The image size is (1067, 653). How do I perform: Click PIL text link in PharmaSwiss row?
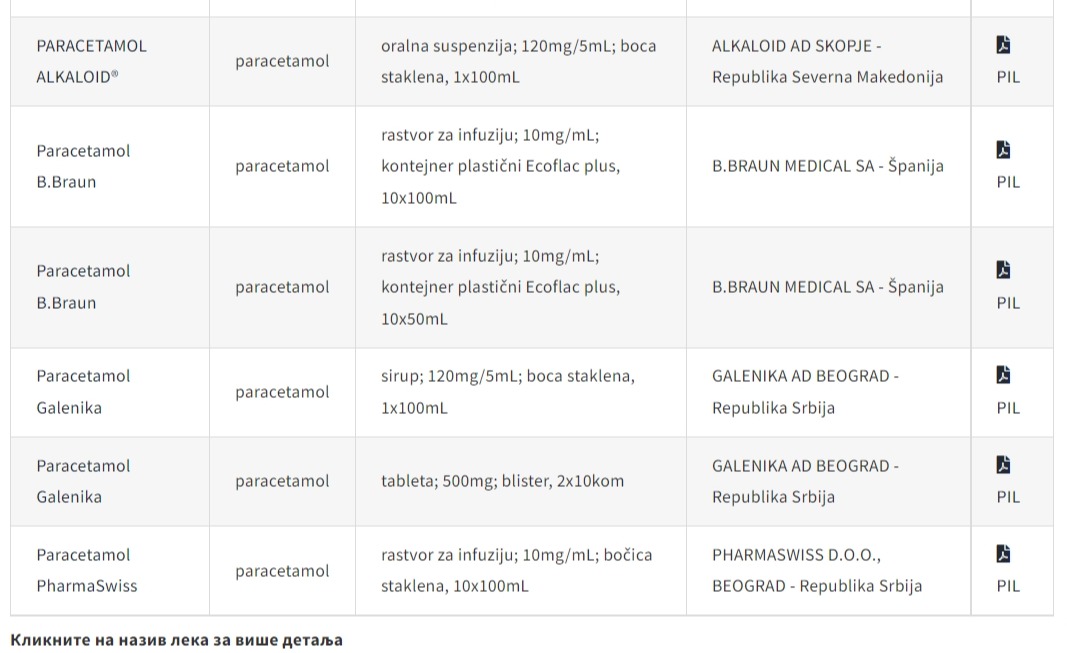pos(1008,586)
